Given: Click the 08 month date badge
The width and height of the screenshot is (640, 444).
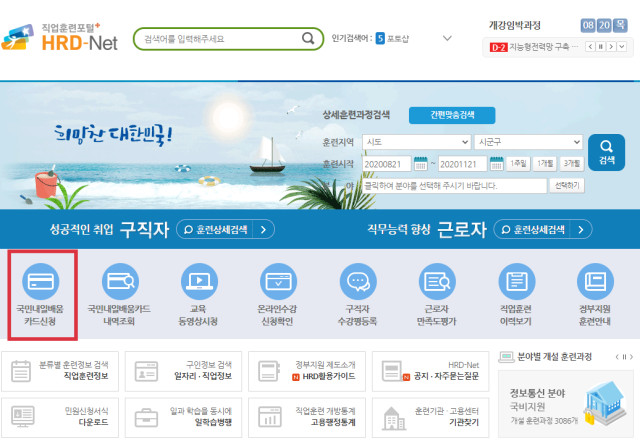Looking at the screenshot, I should 588,25.
